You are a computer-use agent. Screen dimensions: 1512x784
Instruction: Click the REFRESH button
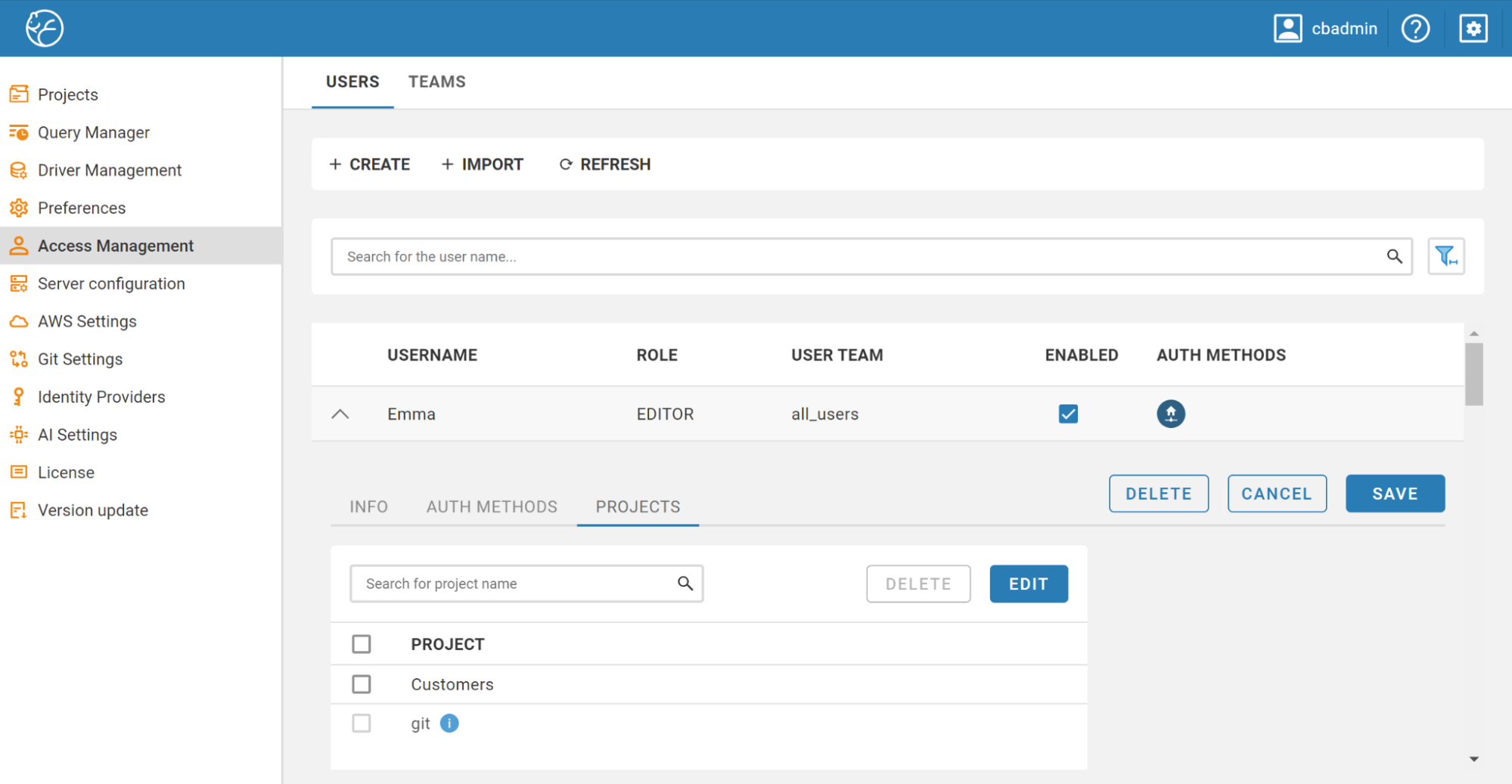tap(604, 164)
